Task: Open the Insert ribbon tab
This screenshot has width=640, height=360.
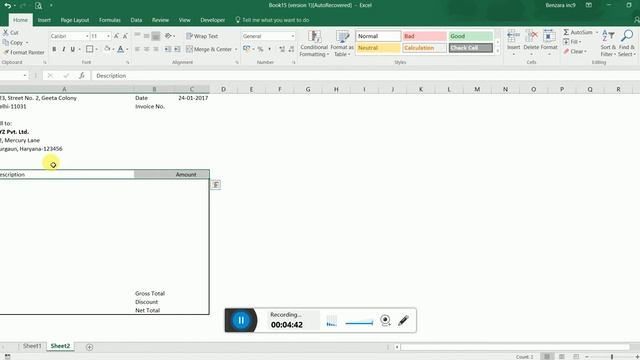Action: click(x=44, y=20)
